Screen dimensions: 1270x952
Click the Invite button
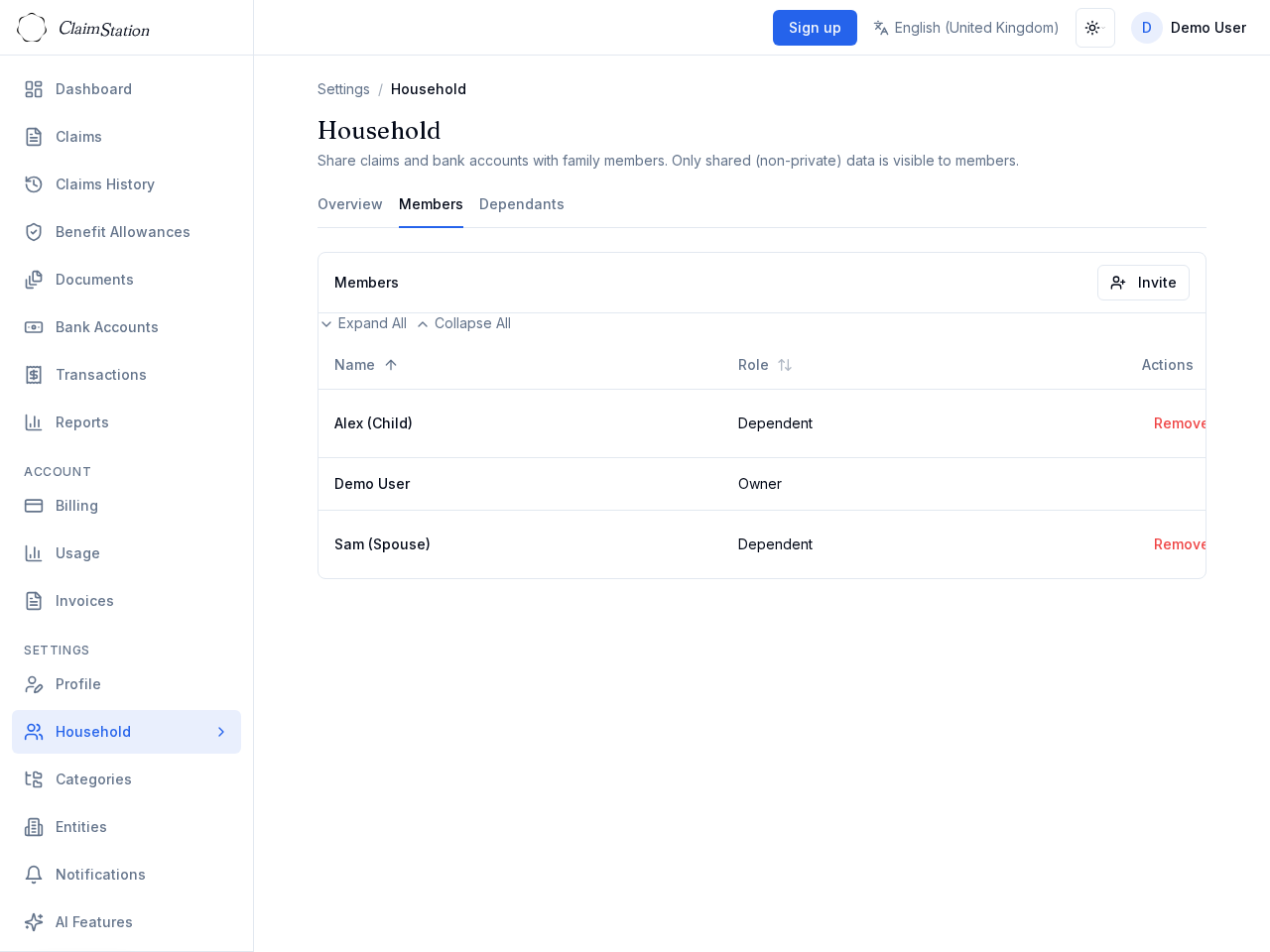[x=1143, y=283]
